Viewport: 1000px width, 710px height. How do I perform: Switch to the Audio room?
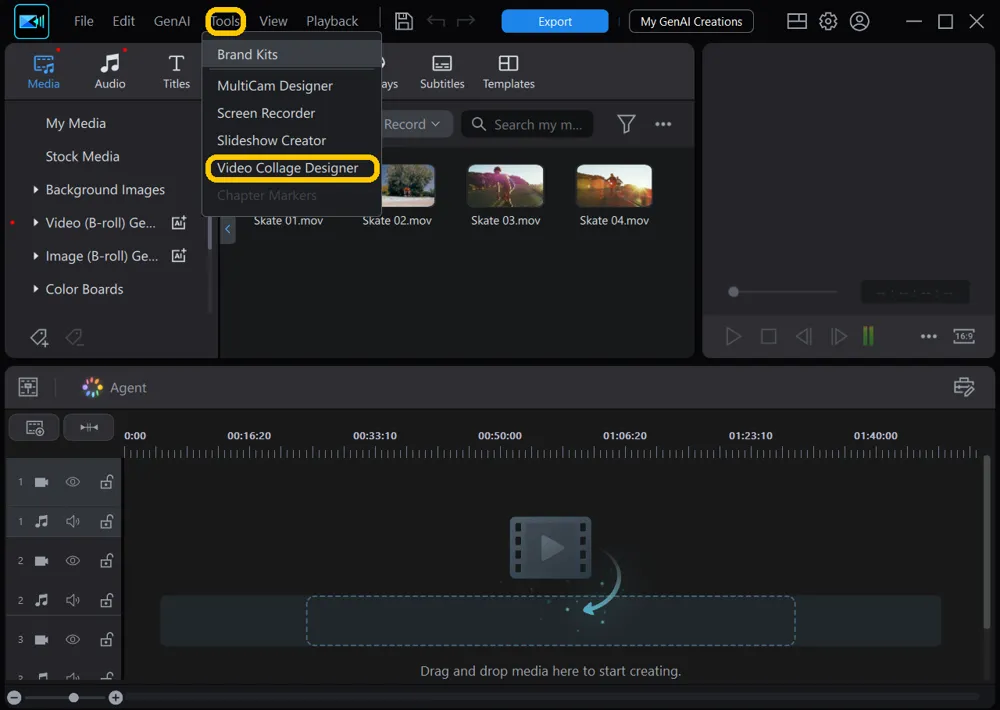coord(110,71)
